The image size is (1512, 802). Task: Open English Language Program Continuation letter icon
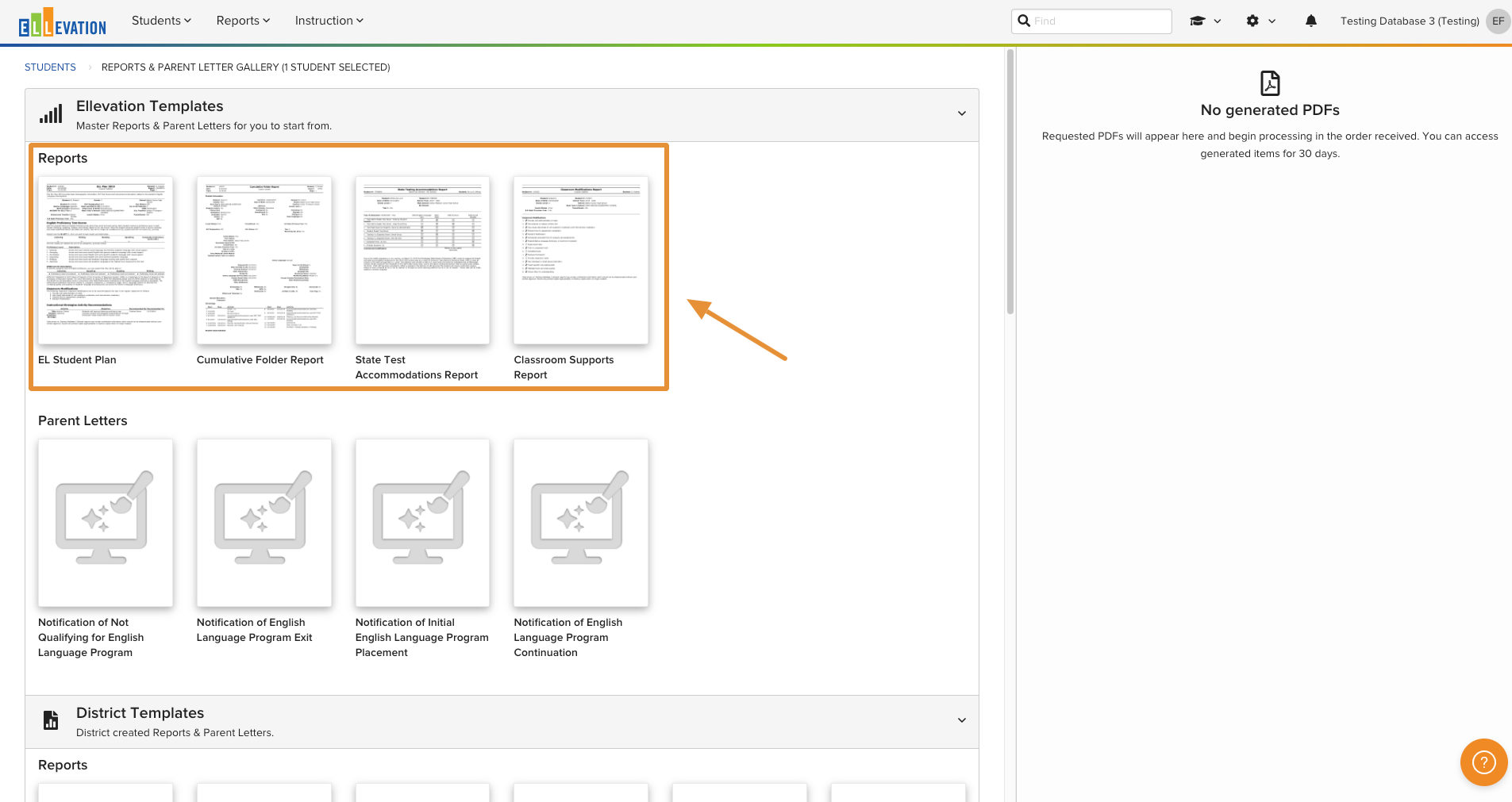coord(581,523)
